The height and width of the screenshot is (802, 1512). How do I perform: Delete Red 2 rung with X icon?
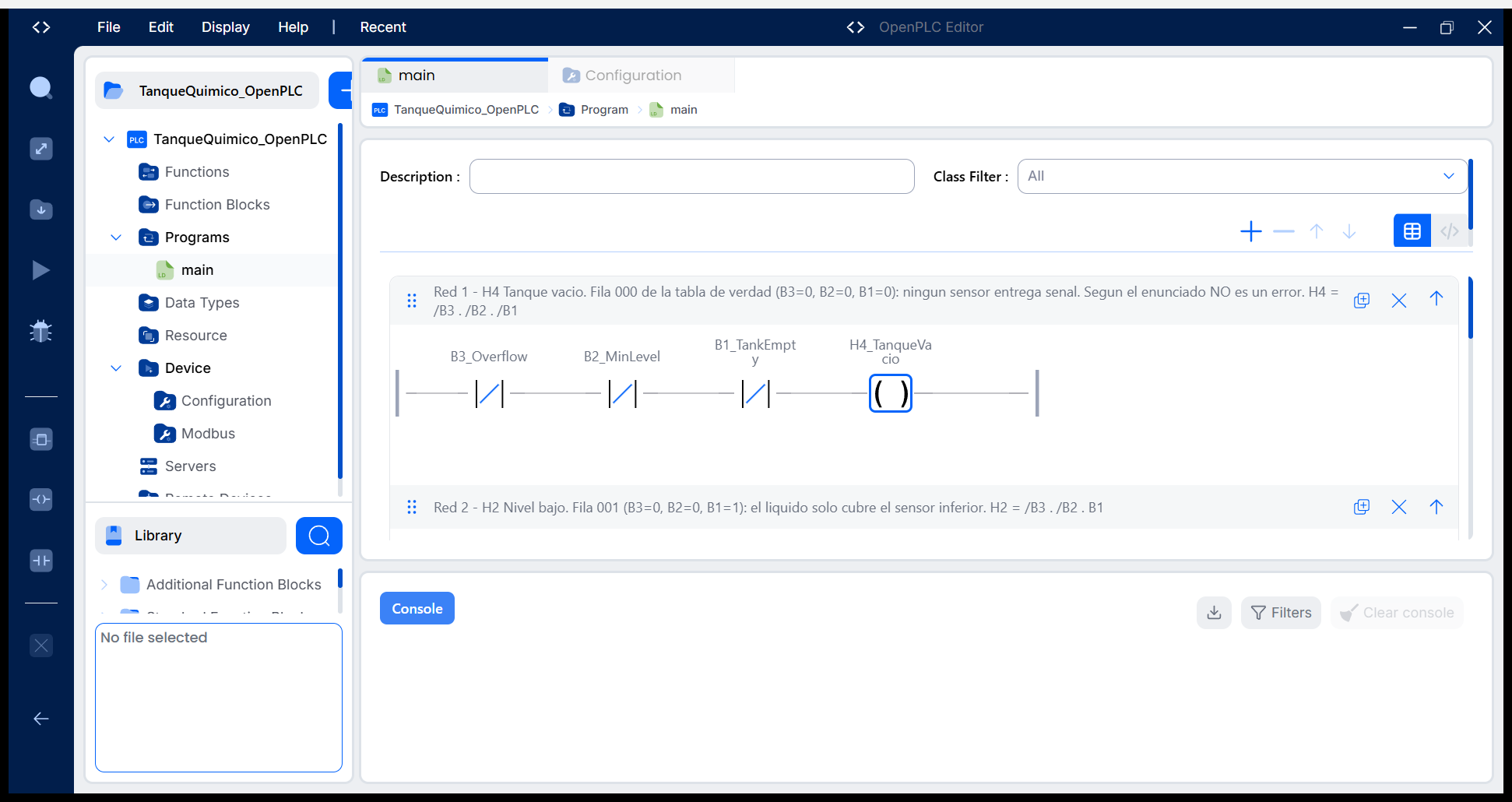click(x=1399, y=507)
